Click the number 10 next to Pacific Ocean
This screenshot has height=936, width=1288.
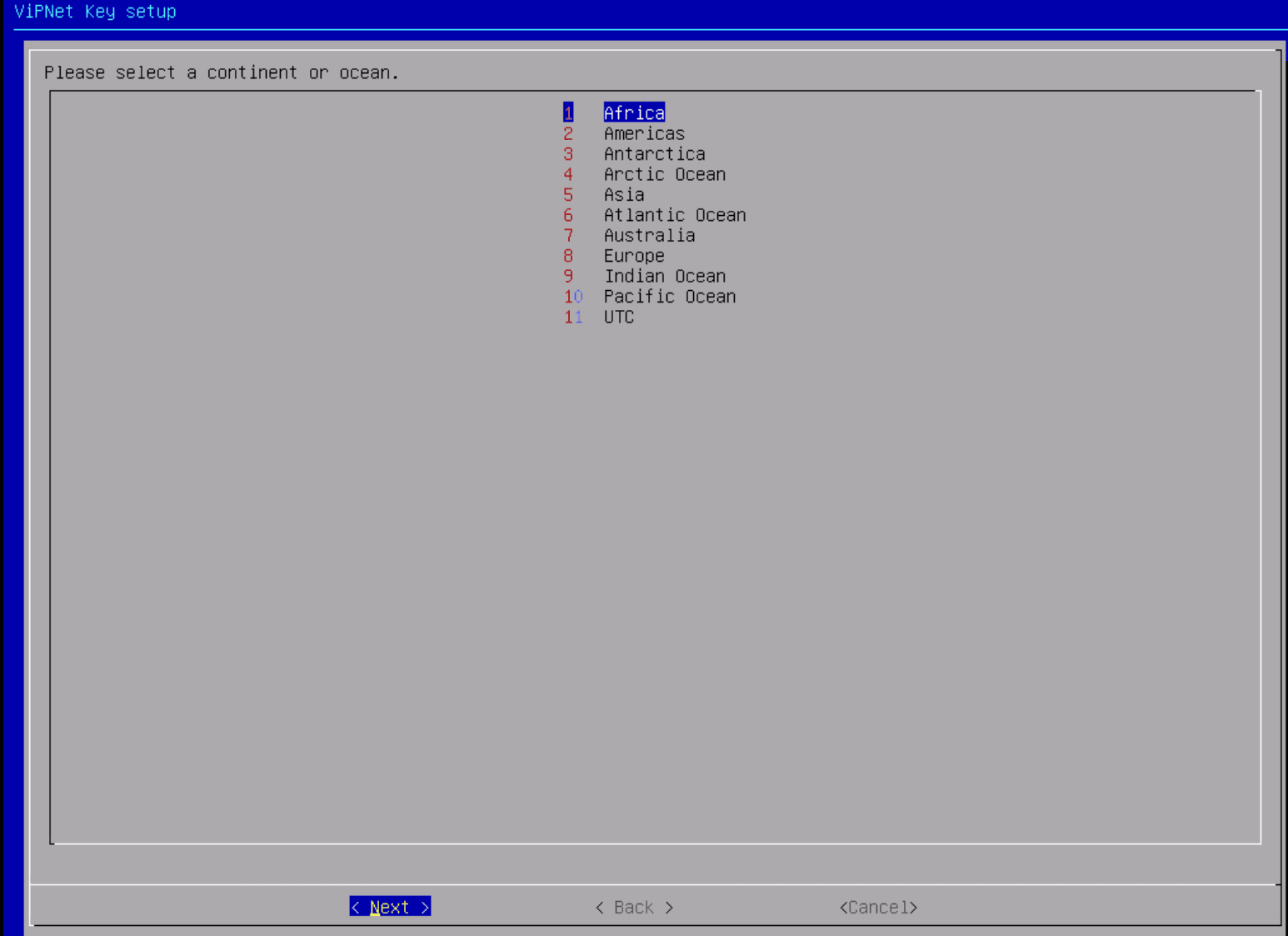[x=572, y=297]
